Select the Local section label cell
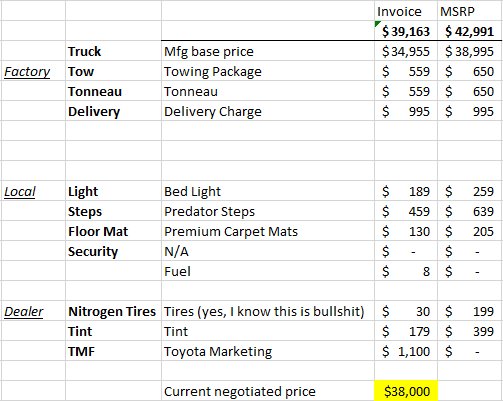The image size is (503, 401). [33, 191]
